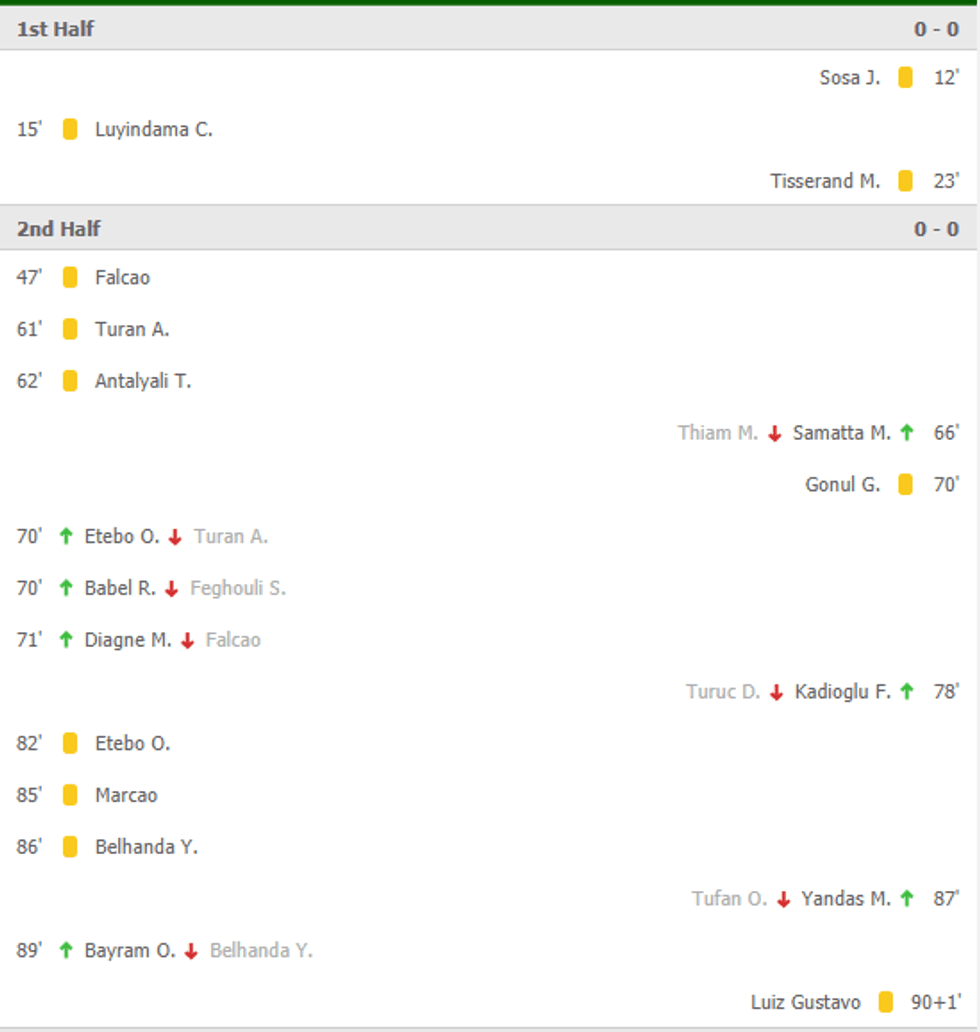Image resolution: width=980 pixels, height=1032 pixels.
Task: Open substituted player Feghouli S.
Action: (238, 588)
